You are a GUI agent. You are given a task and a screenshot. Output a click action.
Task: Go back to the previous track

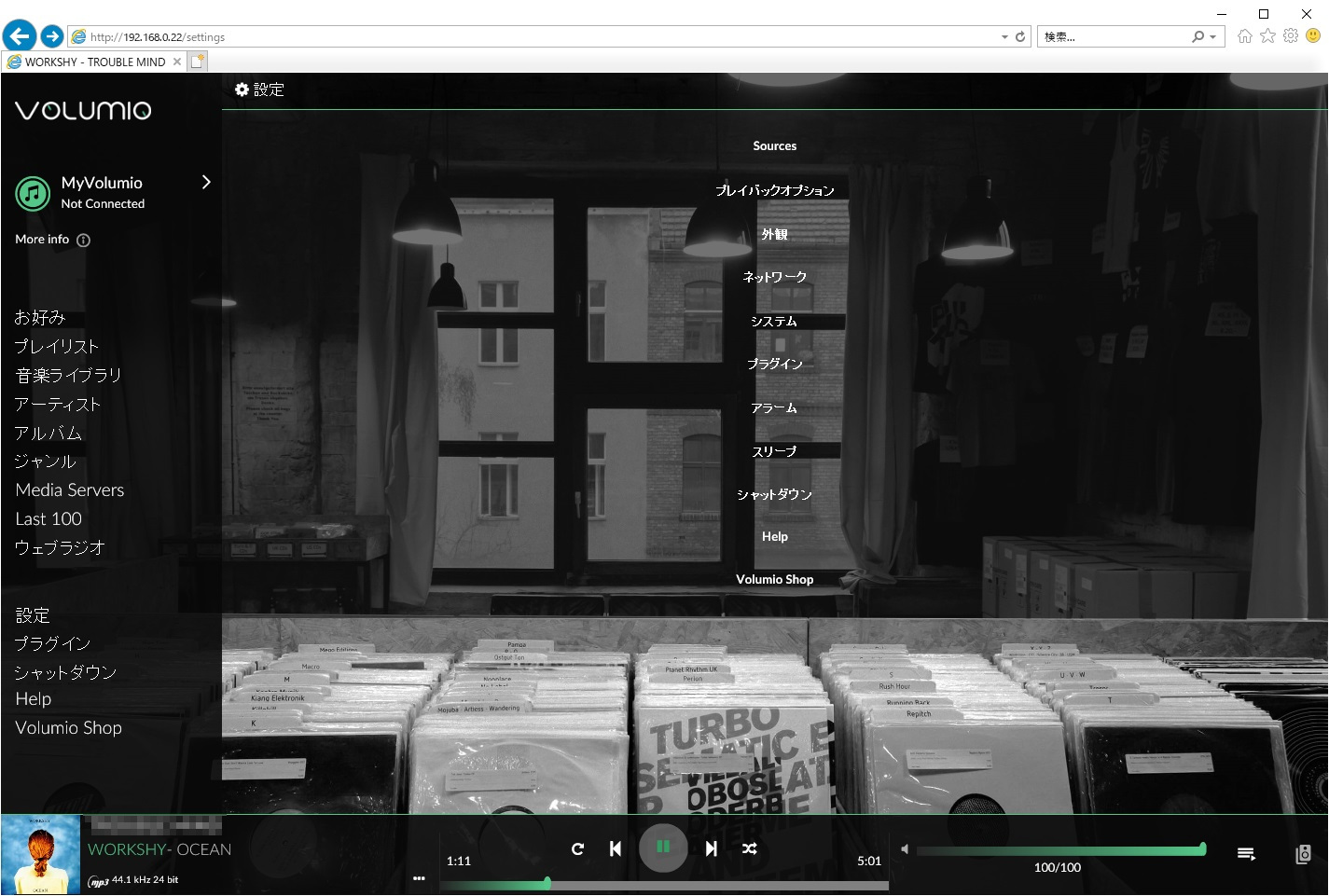click(x=616, y=848)
